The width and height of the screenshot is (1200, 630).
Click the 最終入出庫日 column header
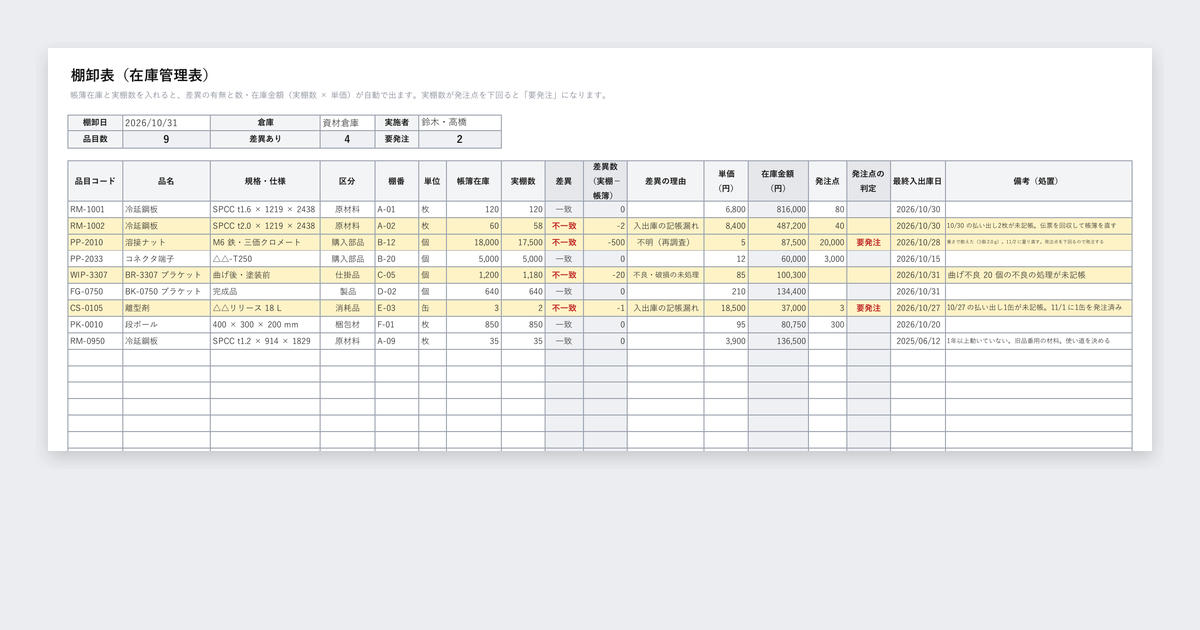click(917, 181)
